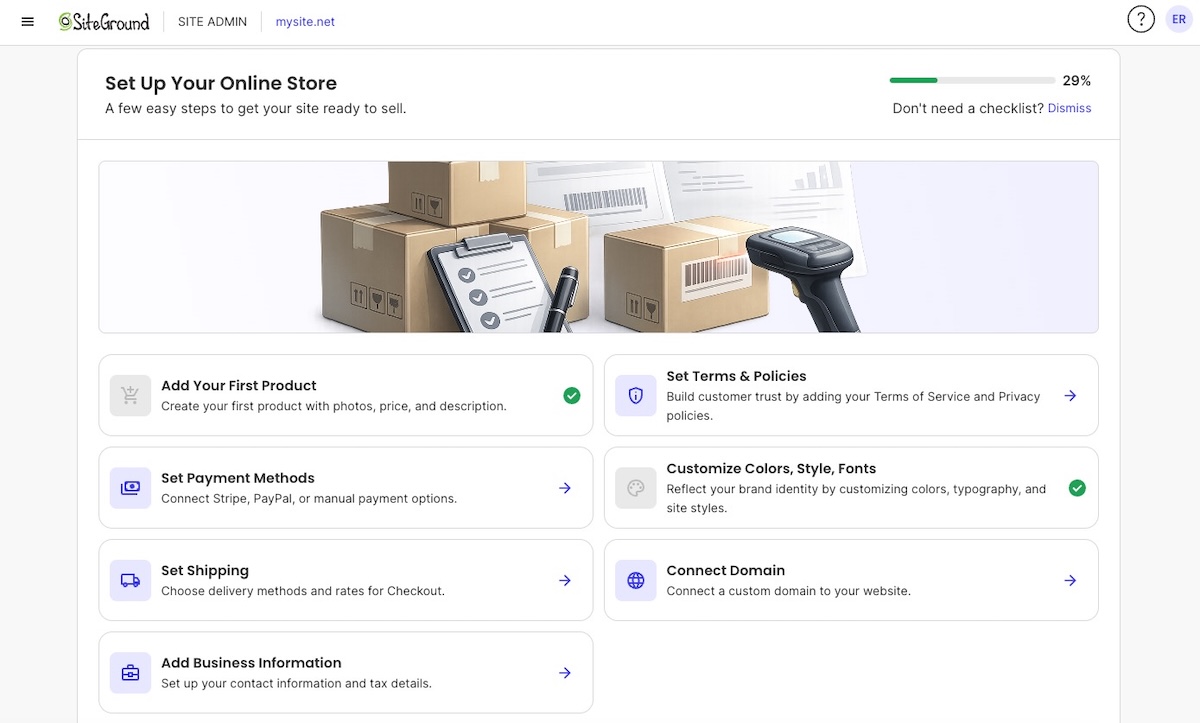Viewport: 1200px width, 723px height.
Task: Click the arrow on Set Terms & Policies
Action: 1070,396
